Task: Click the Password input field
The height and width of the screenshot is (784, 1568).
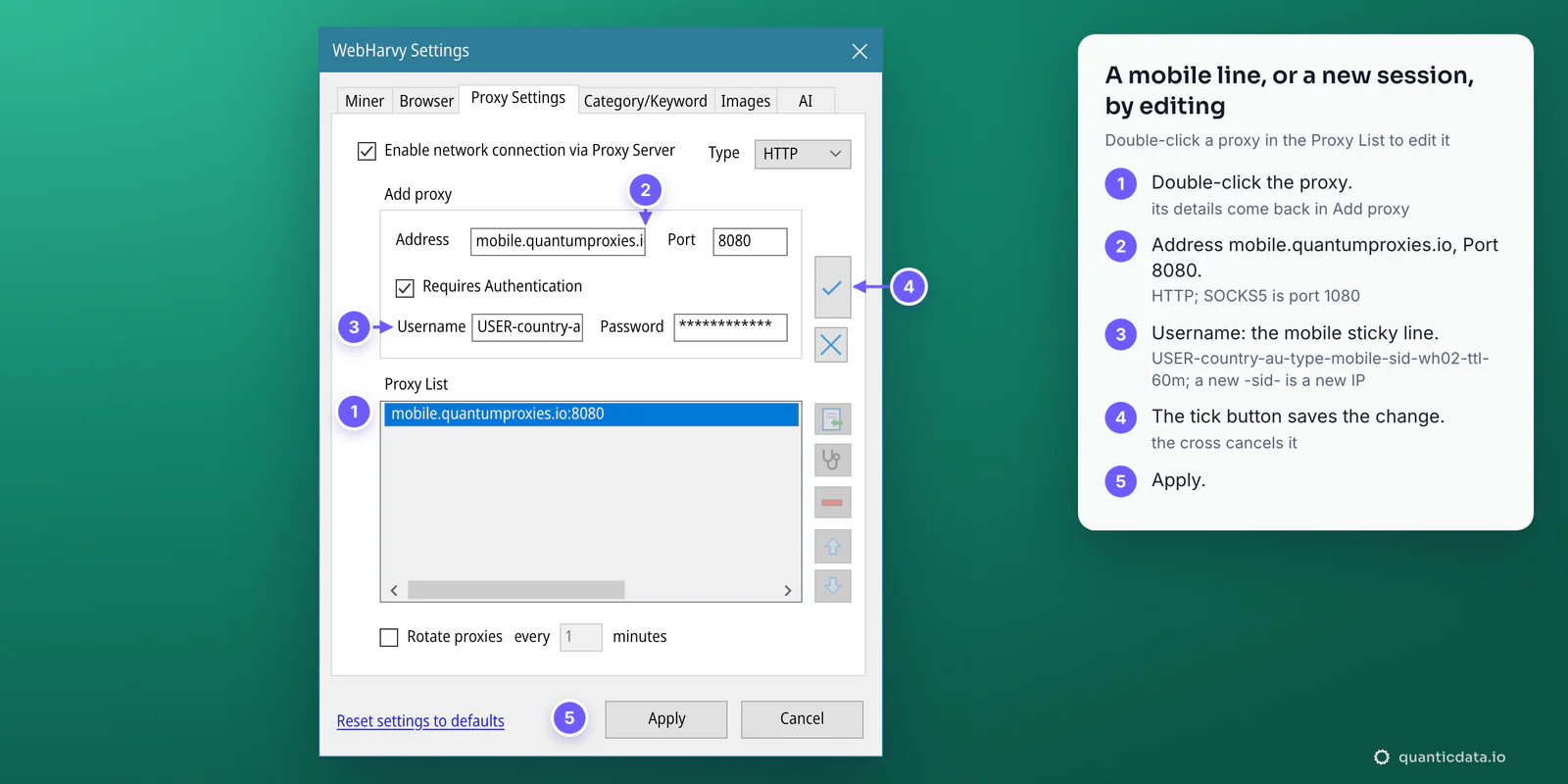Action: tap(731, 327)
